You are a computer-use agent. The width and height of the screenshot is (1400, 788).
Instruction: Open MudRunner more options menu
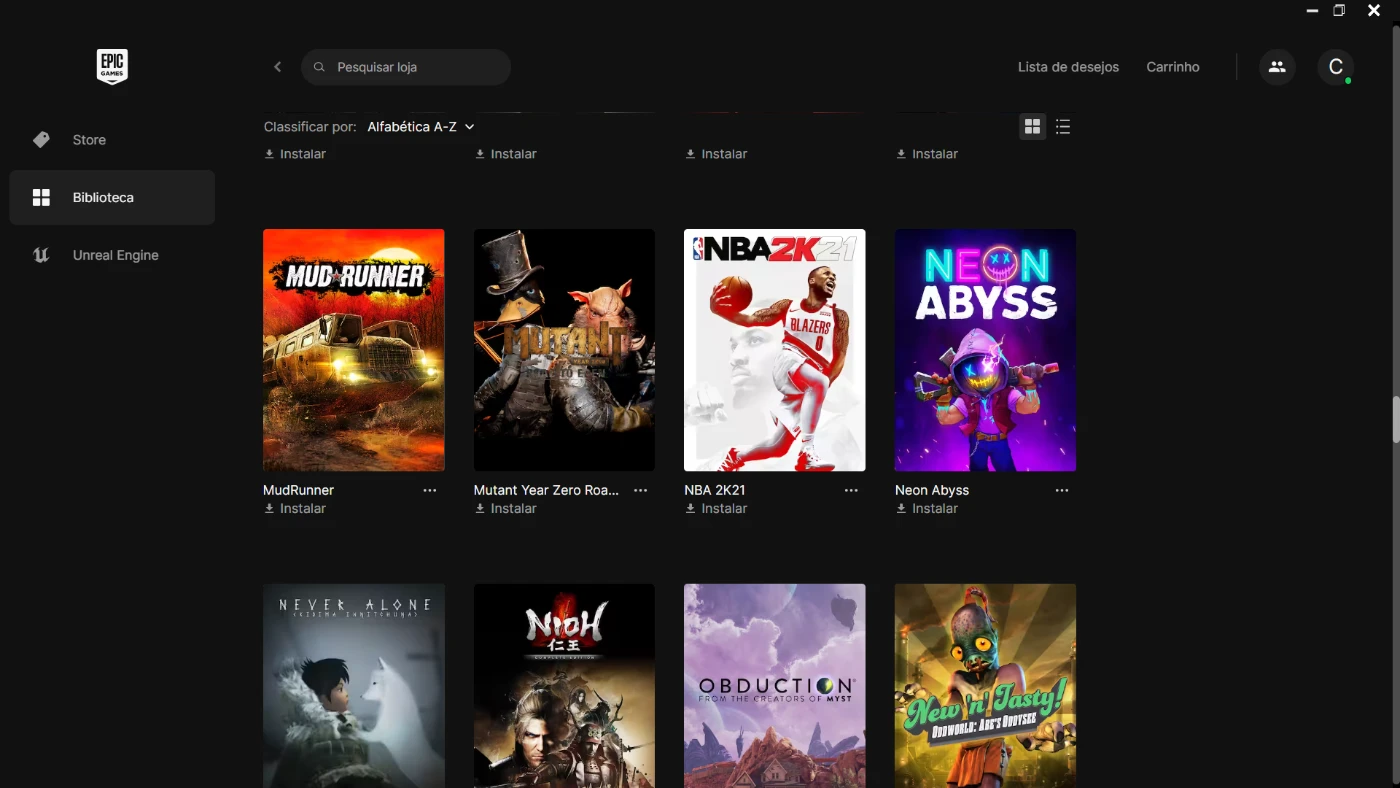pyautogui.click(x=430, y=490)
